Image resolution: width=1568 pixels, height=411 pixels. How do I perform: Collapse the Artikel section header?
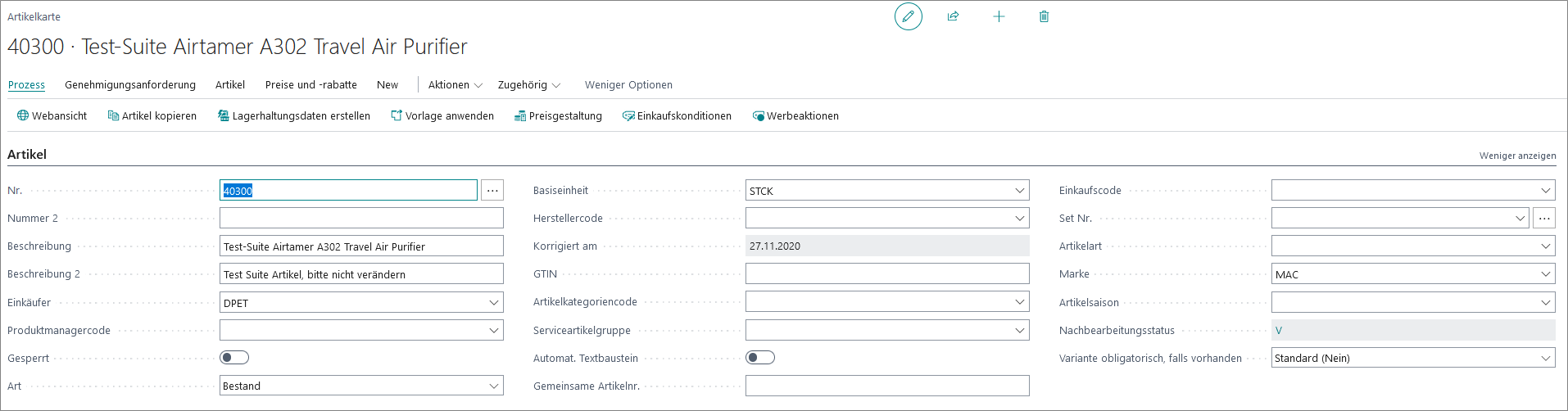(27, 155)
